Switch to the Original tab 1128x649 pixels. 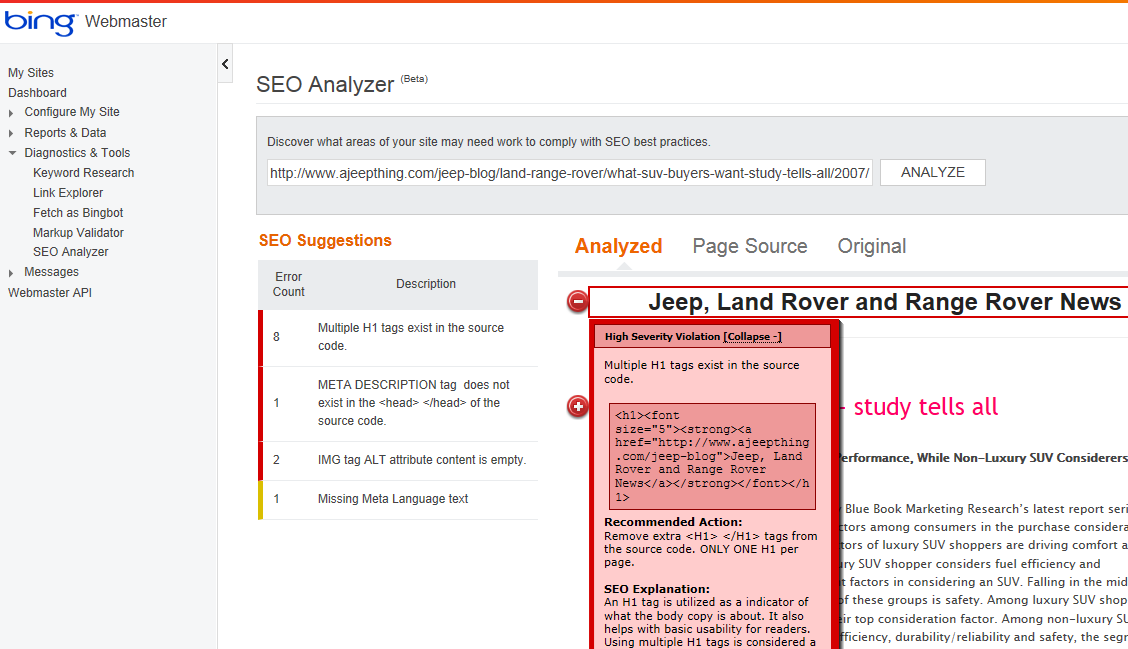[x=871, y=246]
